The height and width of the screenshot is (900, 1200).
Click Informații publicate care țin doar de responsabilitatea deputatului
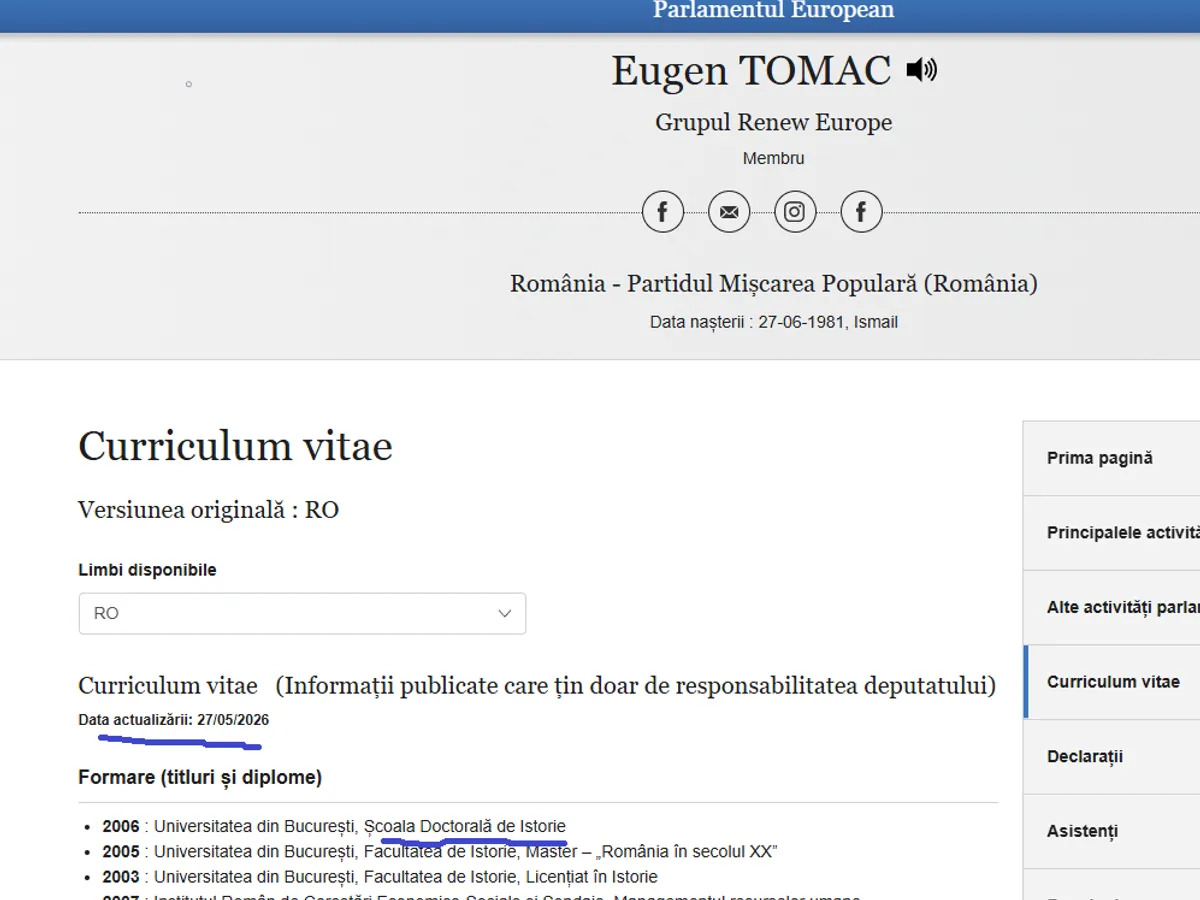pos(636,686)
